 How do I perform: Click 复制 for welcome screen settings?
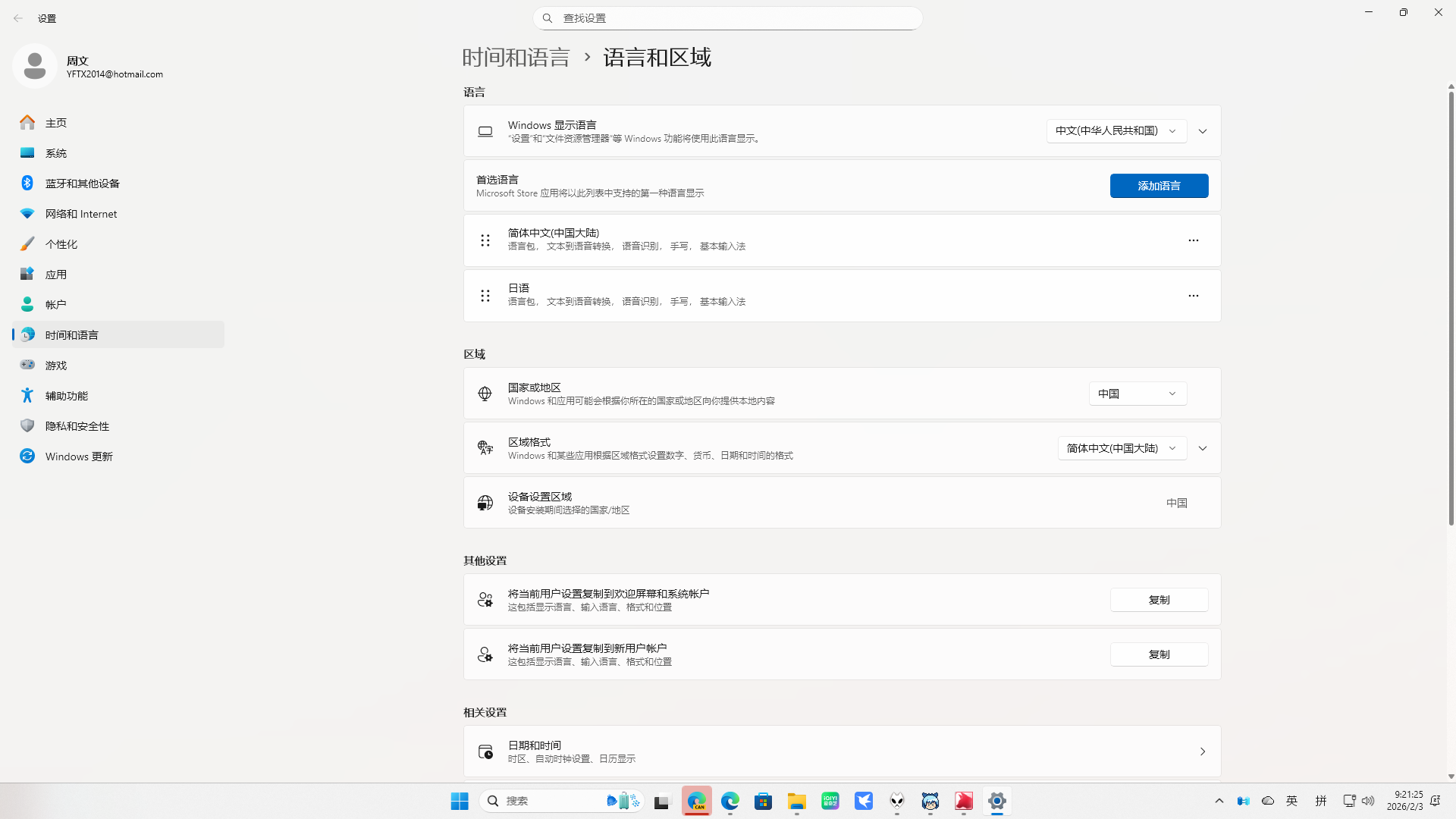click(1159, 599)
